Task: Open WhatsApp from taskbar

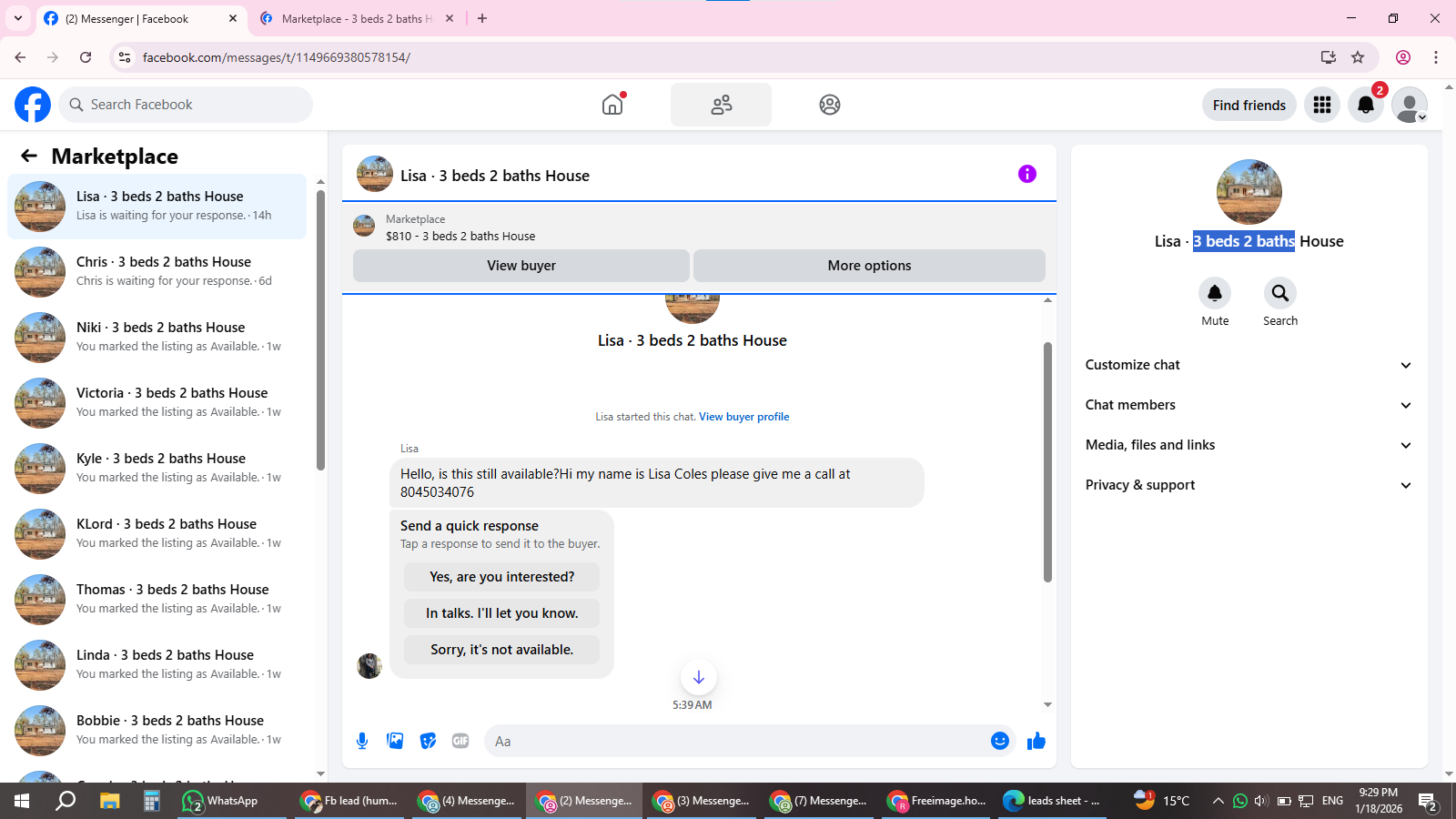Action: (x=233, y=801)
